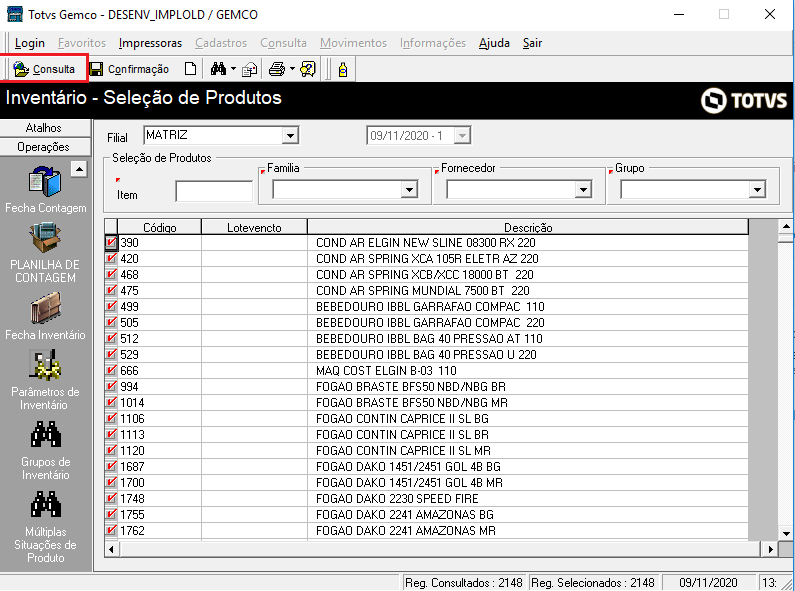This screenshot has width=795, height=591.
Task: Click the Operações panel button
Action: click(45, 147)
